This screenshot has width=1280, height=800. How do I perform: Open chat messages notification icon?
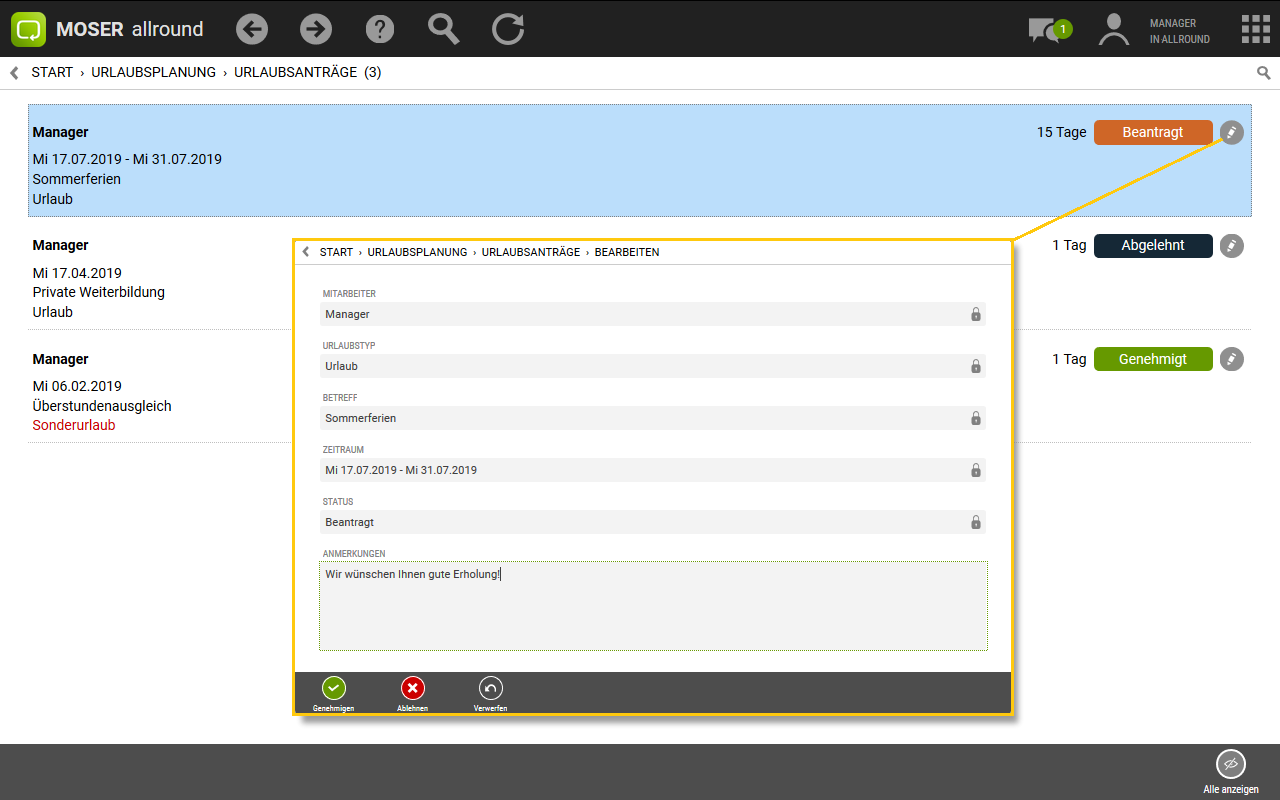pyautogui.click(x=1046, y=30)
